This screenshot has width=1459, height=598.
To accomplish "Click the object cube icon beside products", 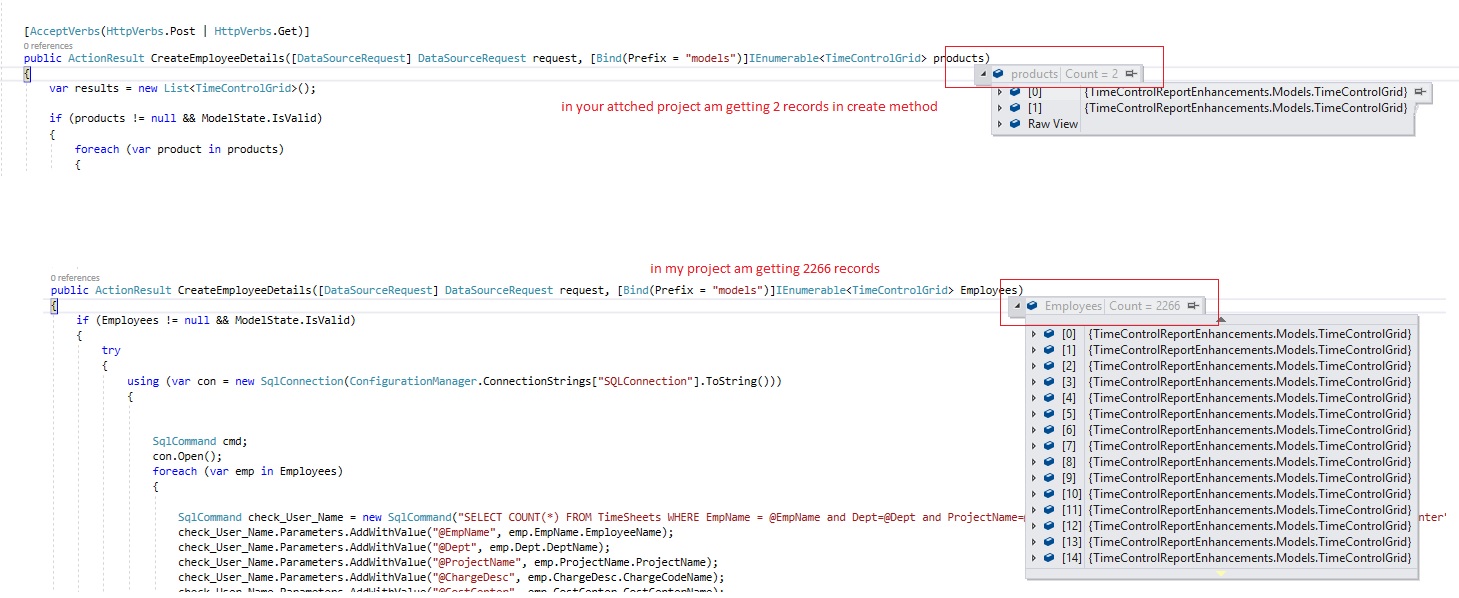I will coord(999,74).
